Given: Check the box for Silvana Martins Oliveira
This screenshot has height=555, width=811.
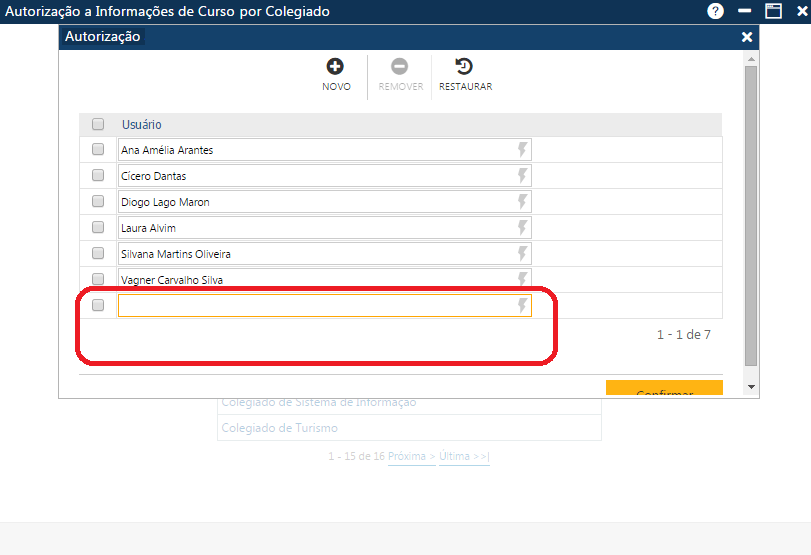Looking at the screenshot, I should pos(98,253).
